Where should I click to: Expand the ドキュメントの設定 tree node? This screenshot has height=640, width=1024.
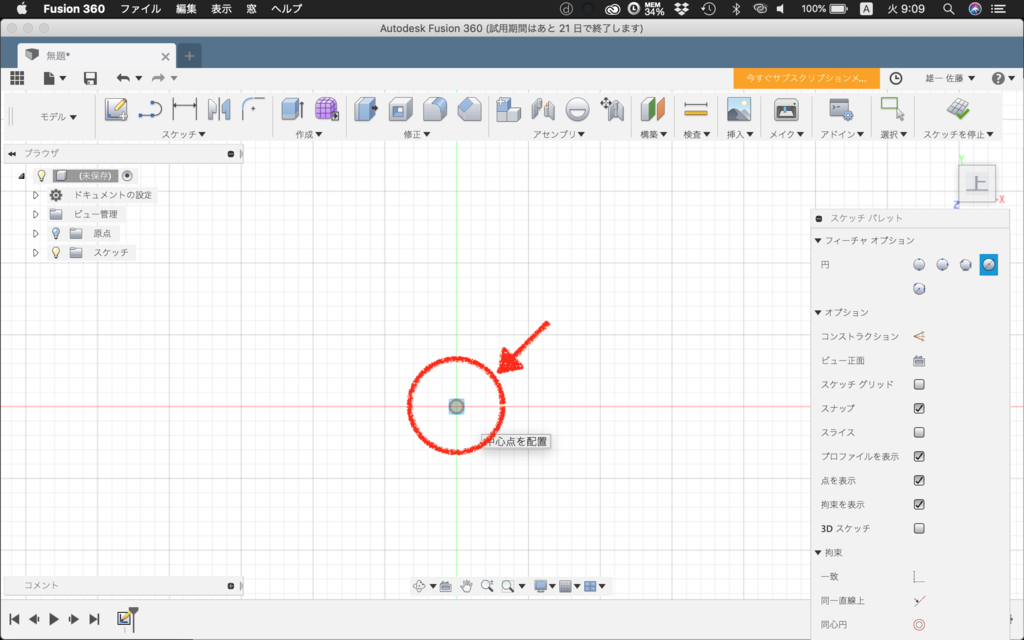pyautogui.click(x=36, y=195)
